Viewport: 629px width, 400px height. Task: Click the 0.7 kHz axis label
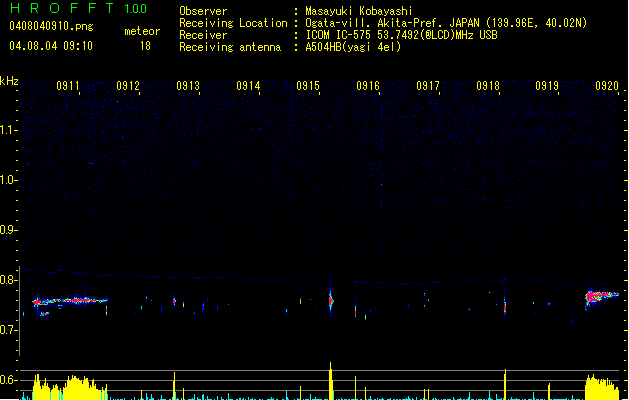point(8,330)
